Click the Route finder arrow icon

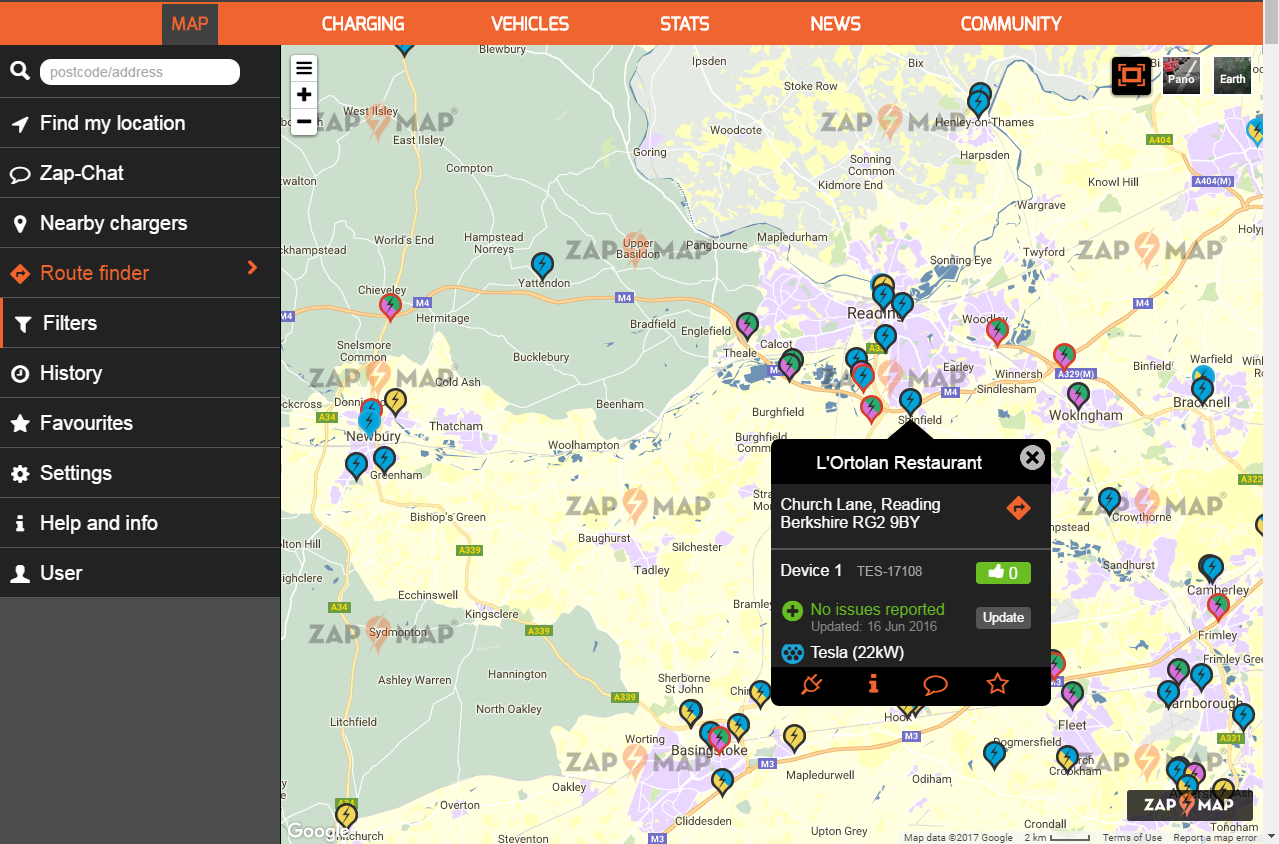pos(19,273)
